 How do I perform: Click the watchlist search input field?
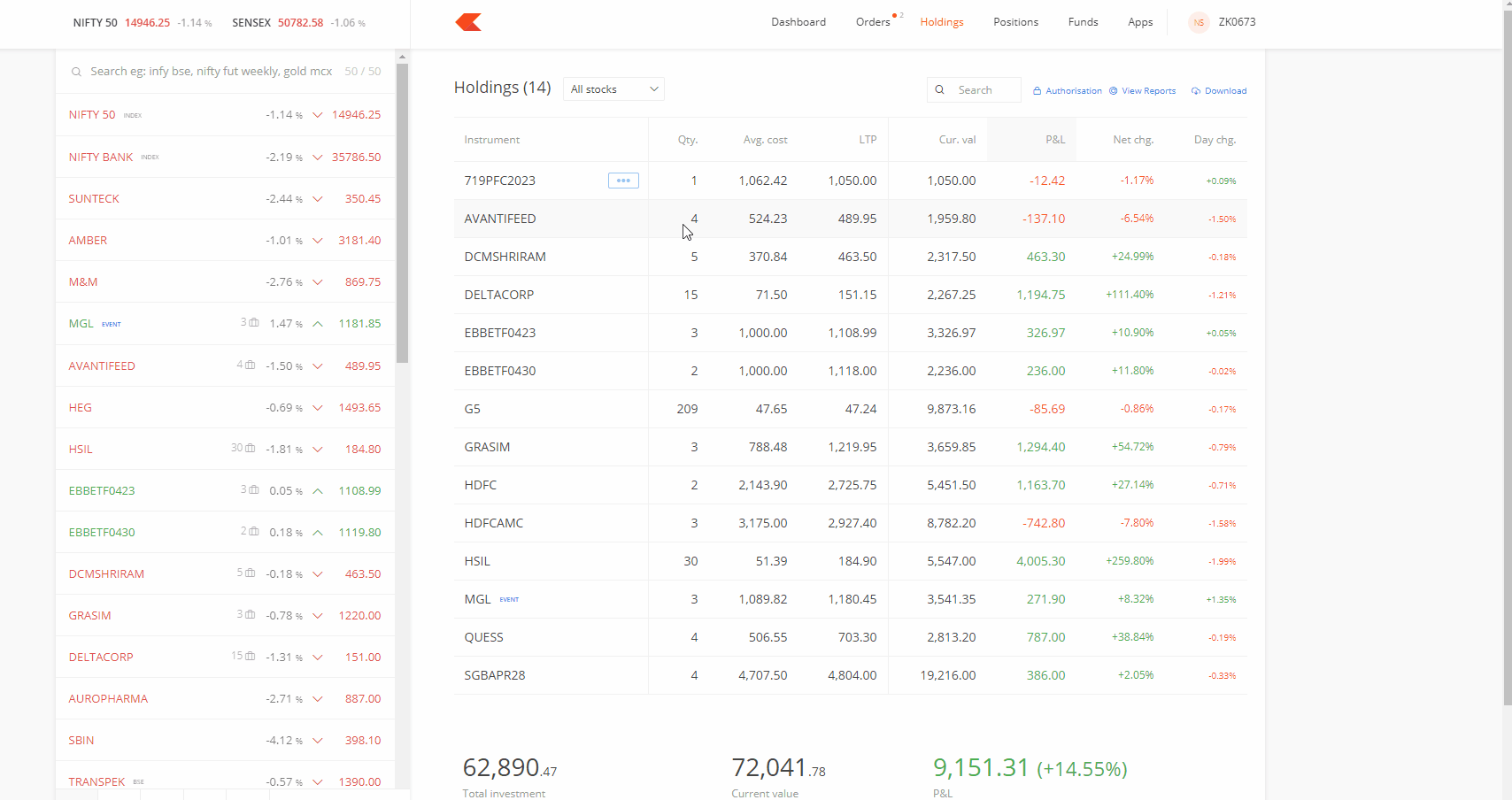click(x=212, y=72)
